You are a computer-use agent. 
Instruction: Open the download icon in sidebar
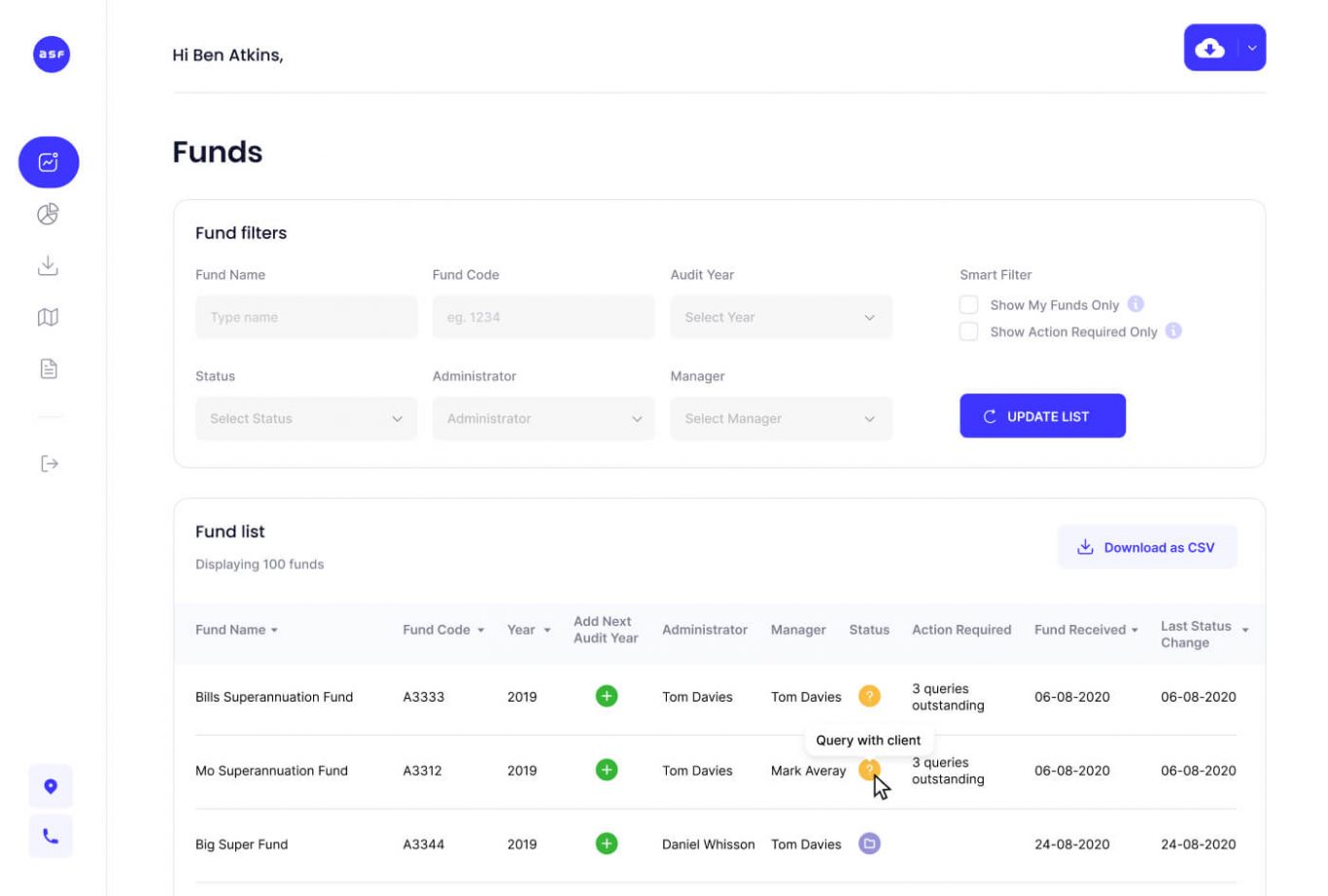(48, 265)
